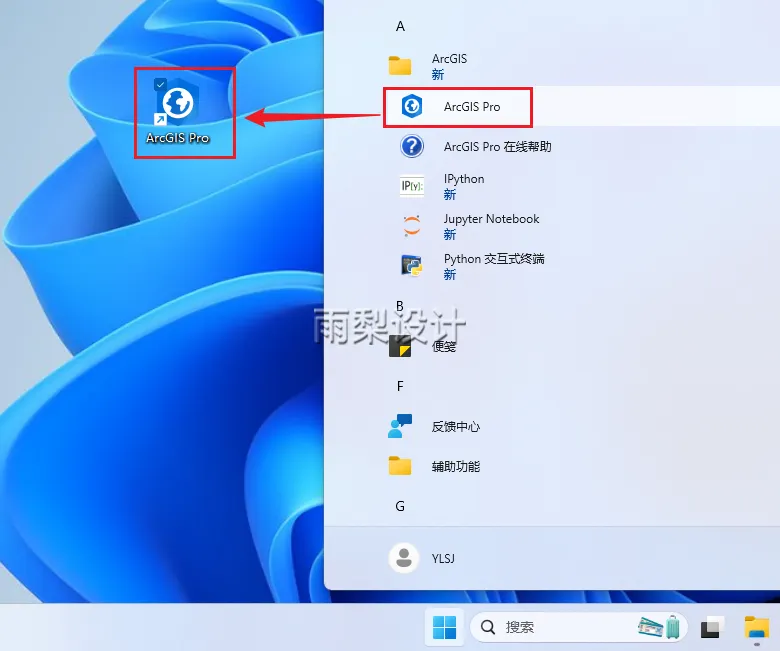The image size is (780, 651).
Task: Click the Python terminal icon
Action: coord(412,266)
